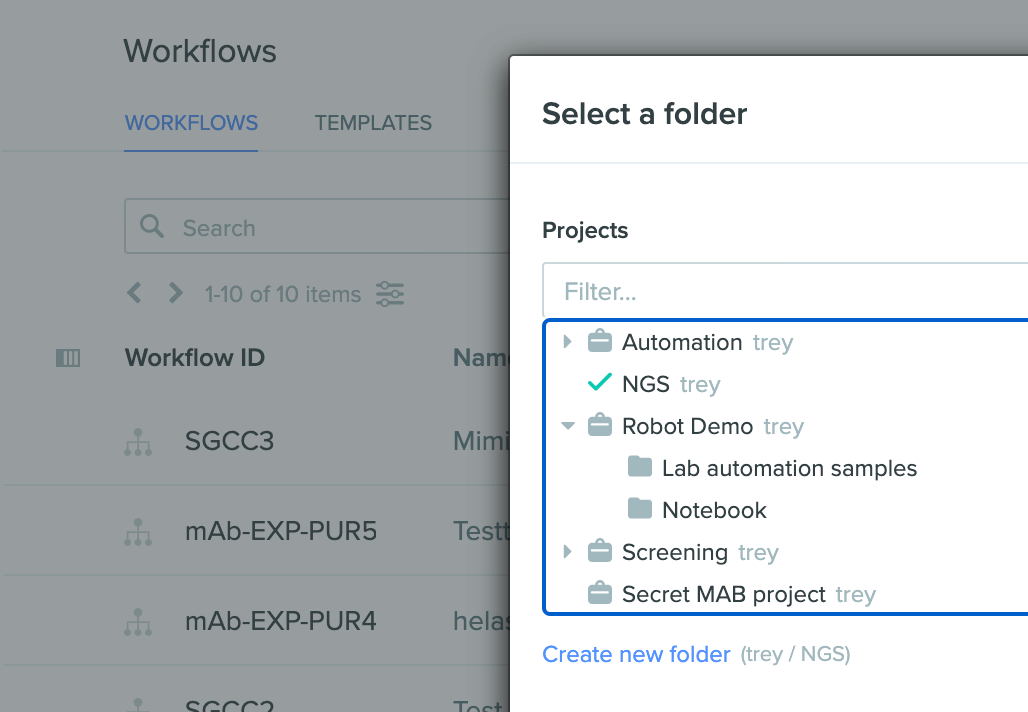
Task: Expand the Screening project
Action: click(568, 551)
